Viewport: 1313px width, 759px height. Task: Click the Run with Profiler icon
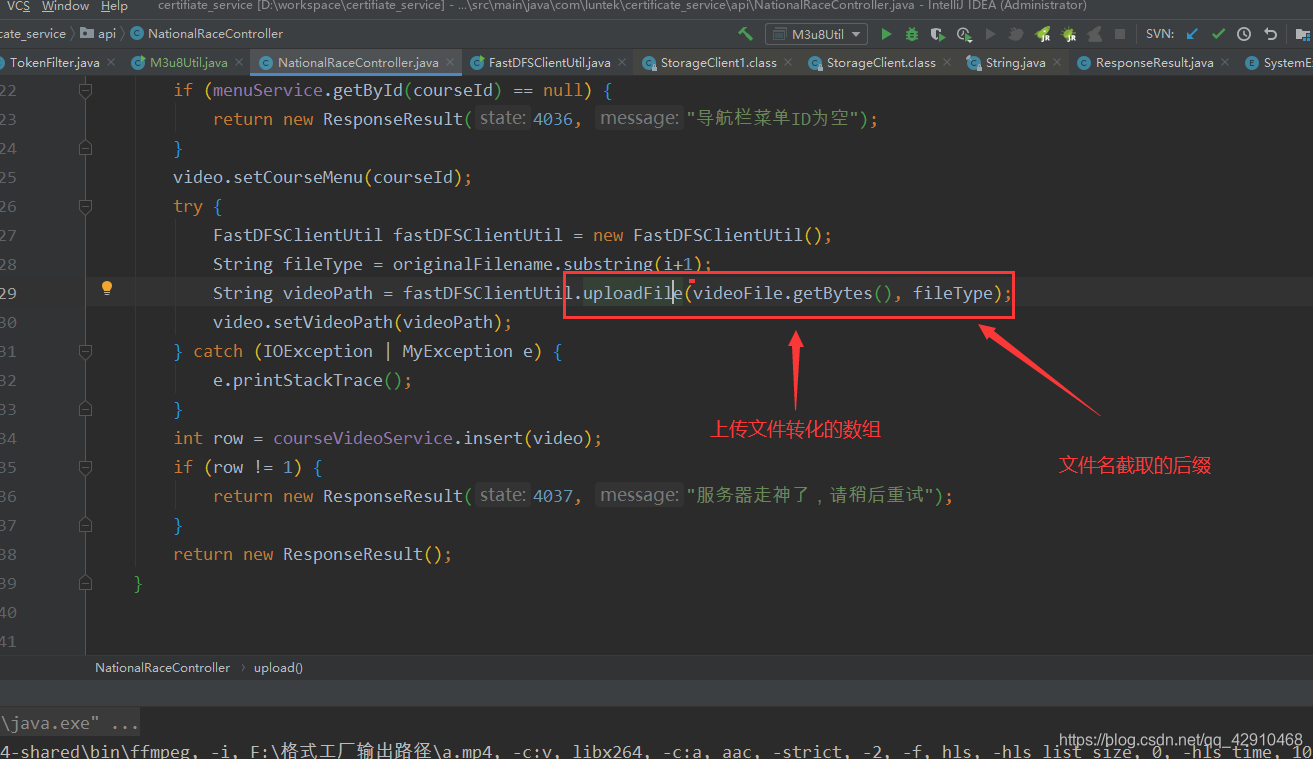pos(963,34)
